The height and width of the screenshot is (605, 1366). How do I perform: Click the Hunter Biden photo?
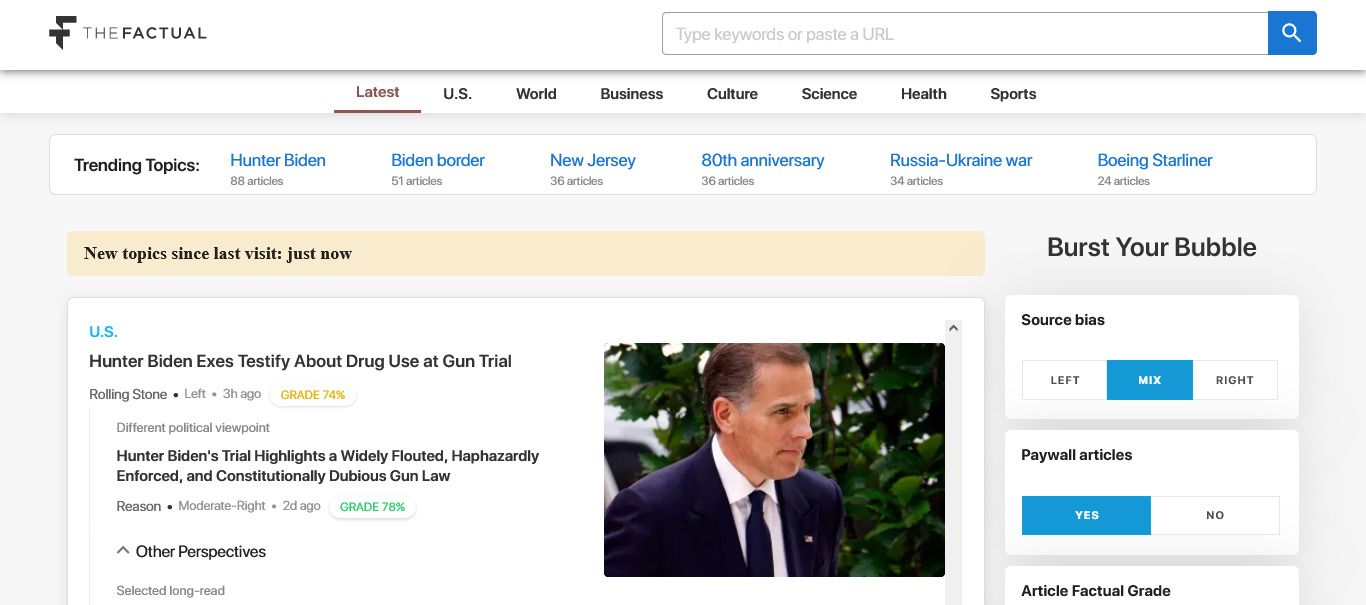pos(774,459)
